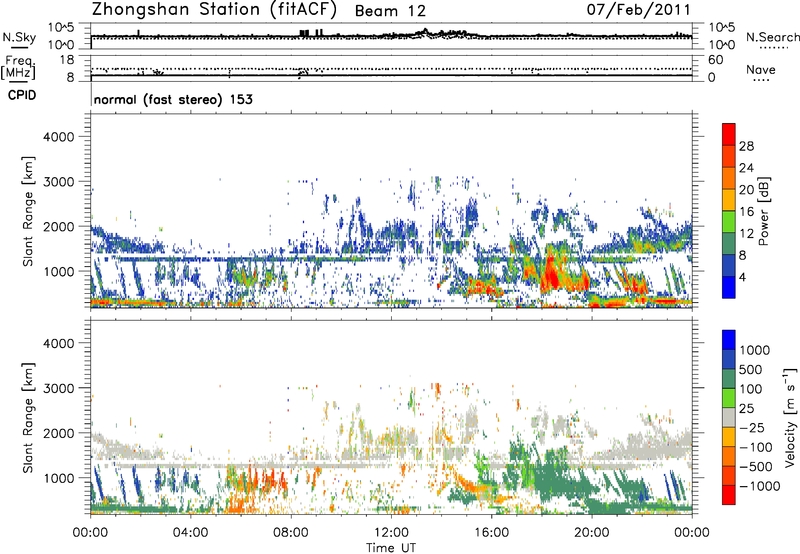Click the 'N.Sky' legend label
Image resolution: width=800 pixels, height=554 pixels.
click(x=19, y=37)
